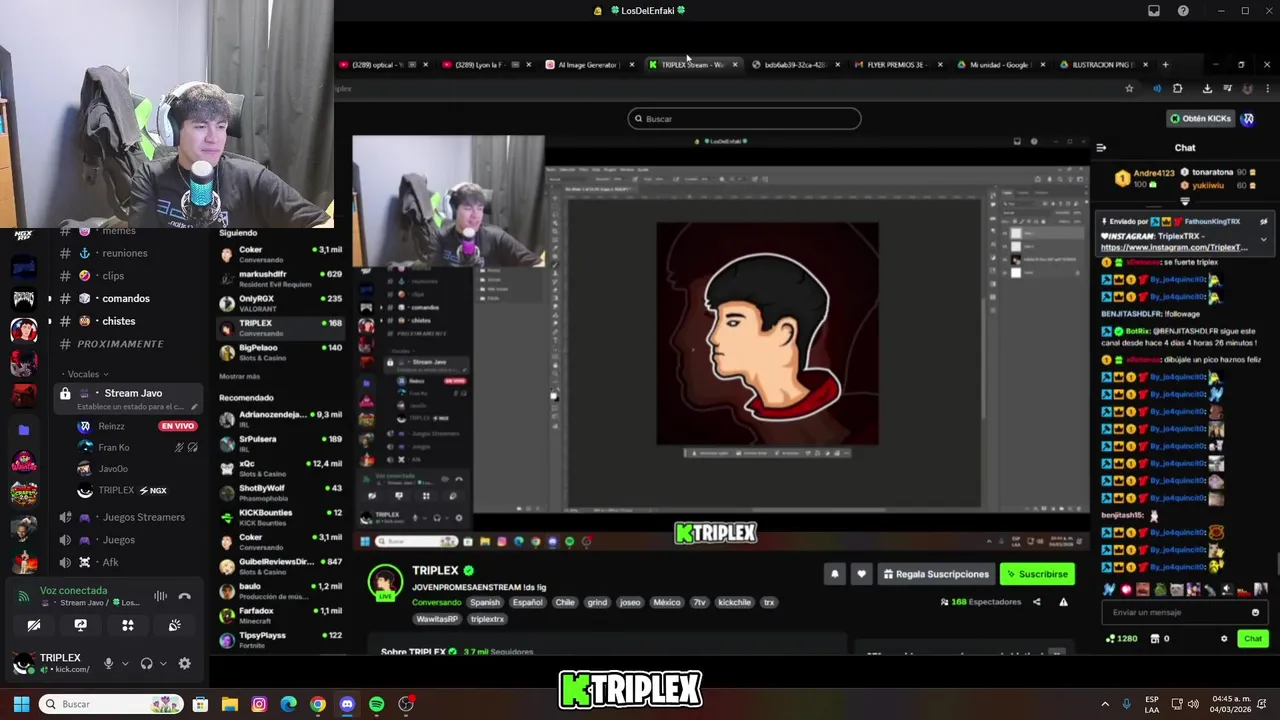Open a new browser tab
This screenshot has width=1280, height=720.
tap(1165, 65)
